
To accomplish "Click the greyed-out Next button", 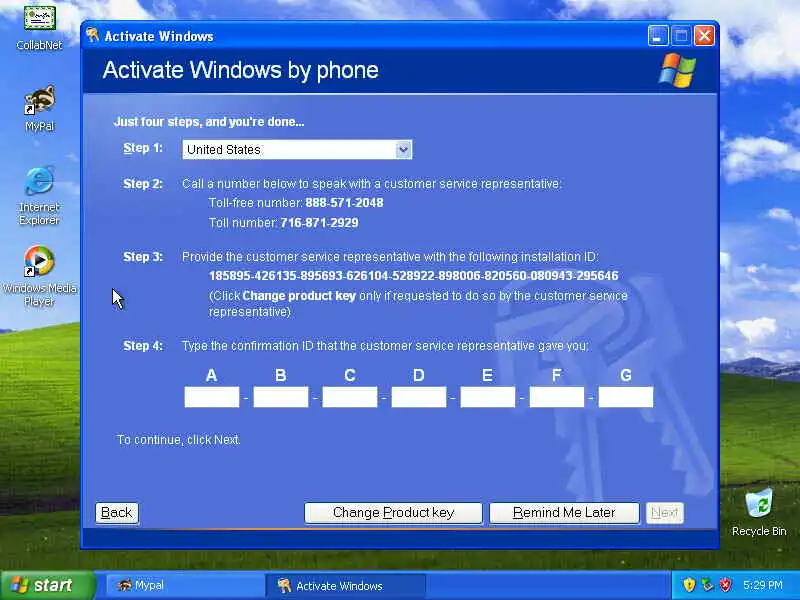I will point(664,512).
